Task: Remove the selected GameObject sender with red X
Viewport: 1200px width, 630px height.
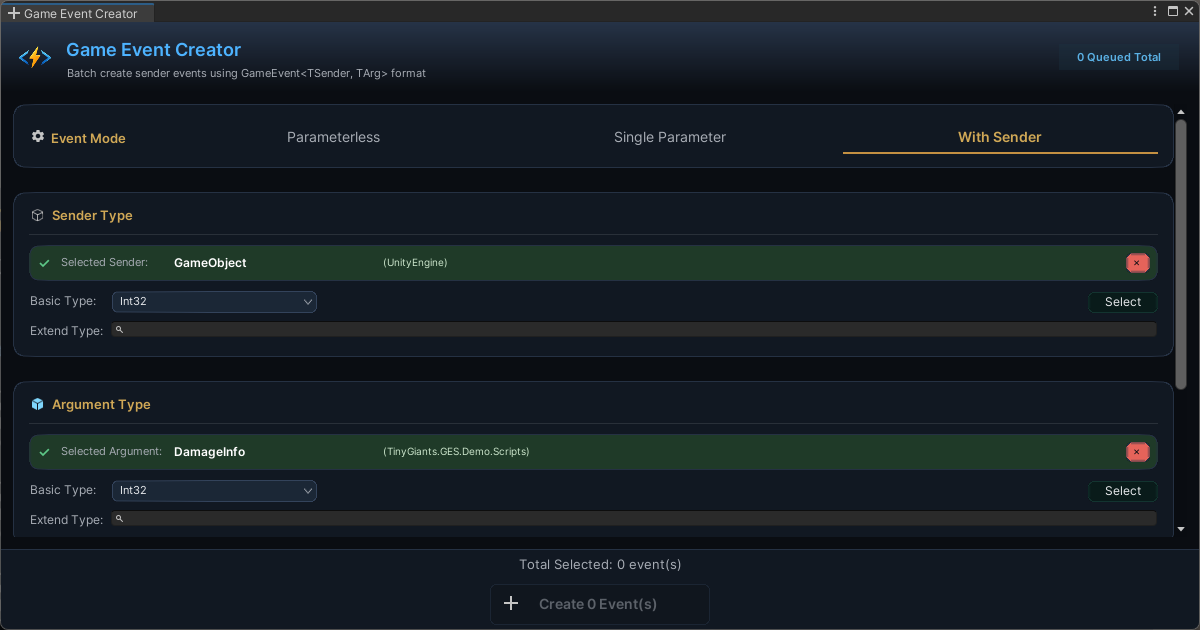Action: pos(1137,263)
